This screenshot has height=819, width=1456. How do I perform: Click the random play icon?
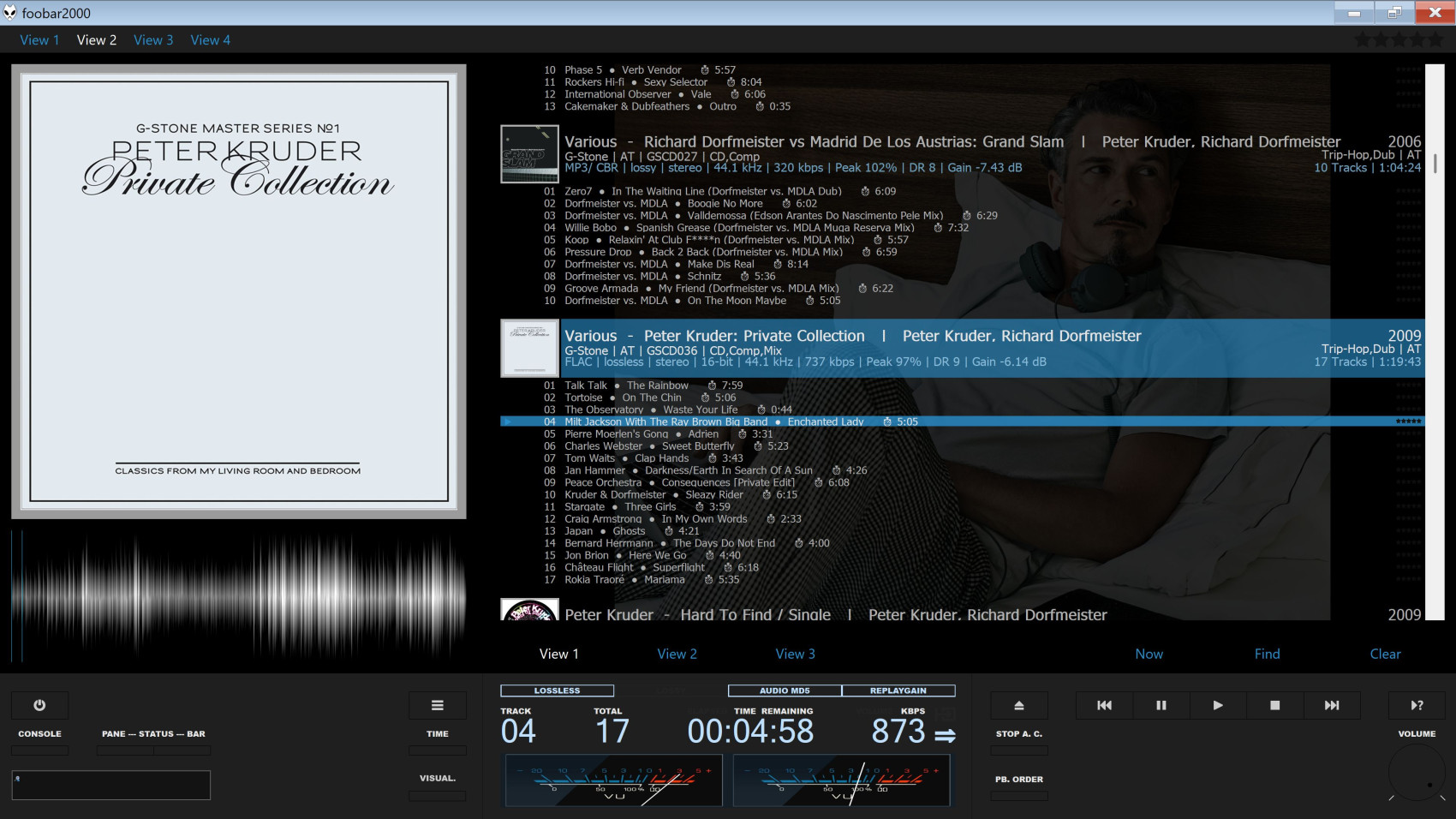click(x=1417, y=705)
